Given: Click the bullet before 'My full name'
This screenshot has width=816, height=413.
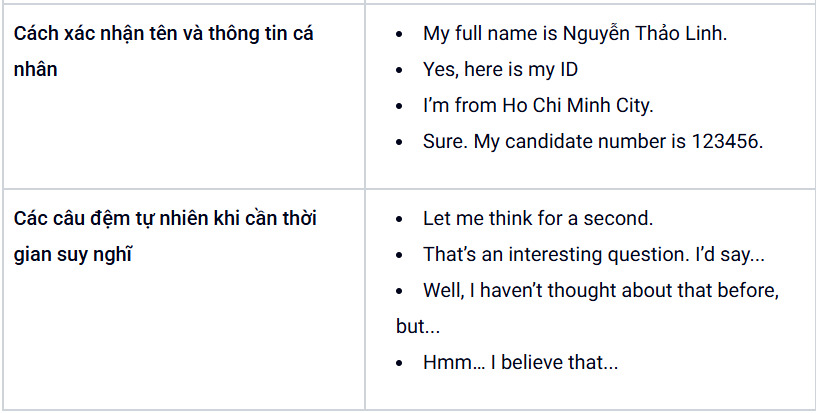Looking at the screenshot, I should (x=399, y=34).
